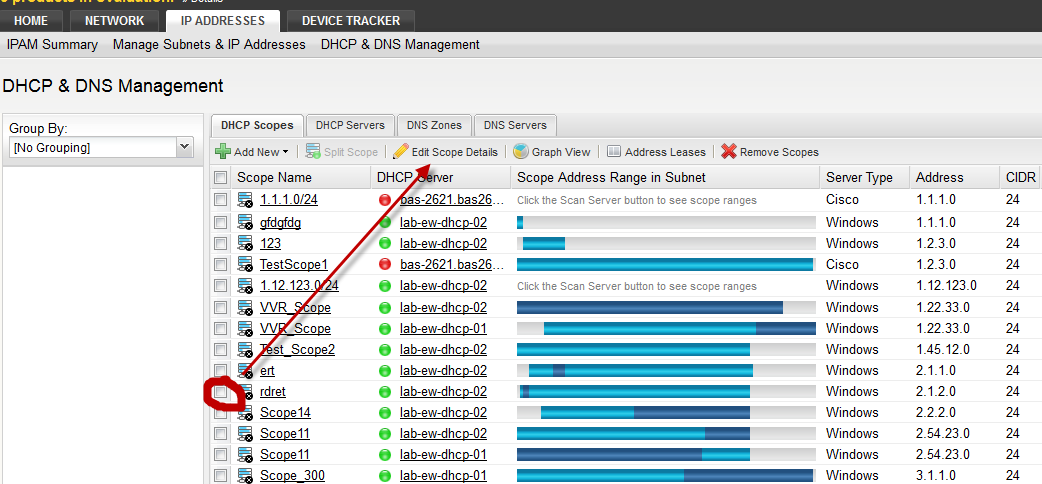Image resolution: width=1042 pixels, height=484 pixels.
Task: Click the scope icon beside TestScope1
Action: (x=245, y=265)
